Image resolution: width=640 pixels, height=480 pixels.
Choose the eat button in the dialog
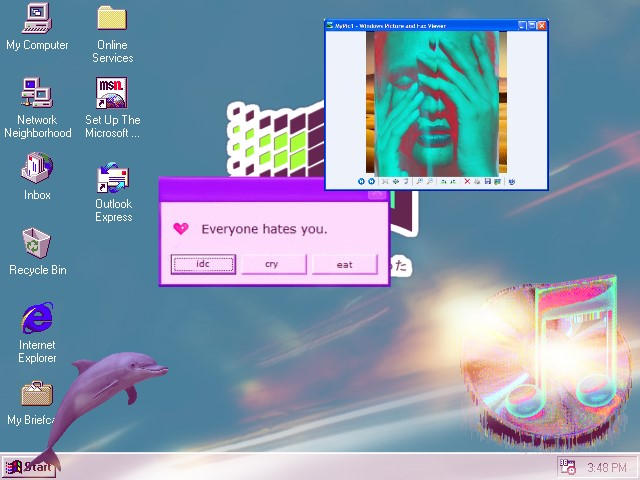click(x=344, y=264)
